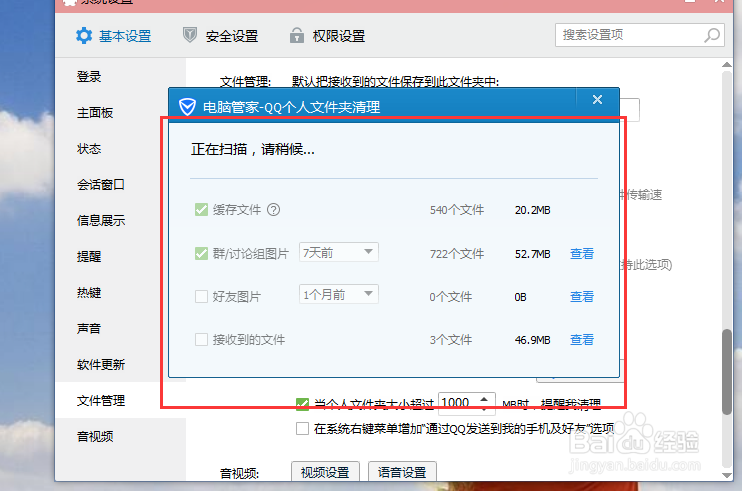Select 音视频 in the sidebar
Image resolution: width=742 pixels, height=491 pixels.
95,436
